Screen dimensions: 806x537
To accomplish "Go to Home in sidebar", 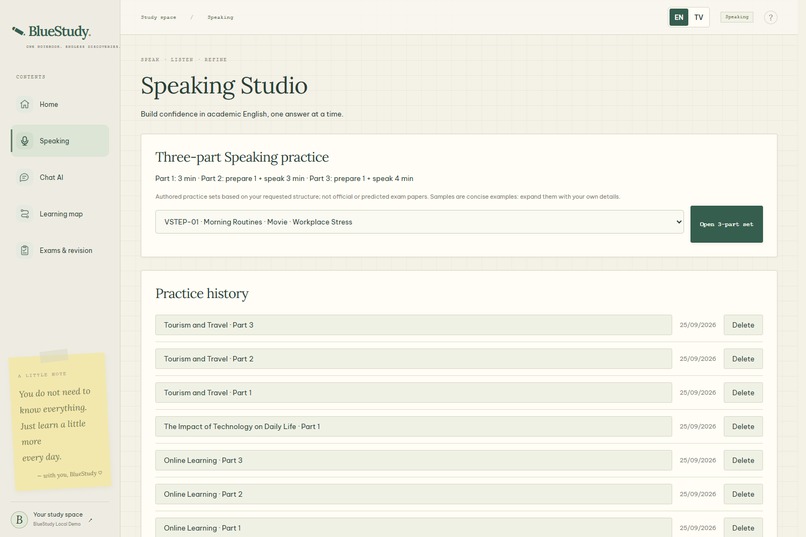I will 60,104.
